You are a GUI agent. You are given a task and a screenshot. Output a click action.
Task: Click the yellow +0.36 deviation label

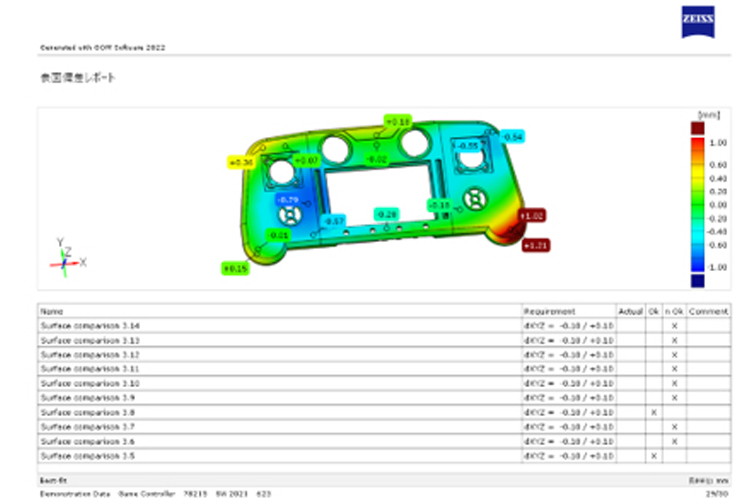241,161
